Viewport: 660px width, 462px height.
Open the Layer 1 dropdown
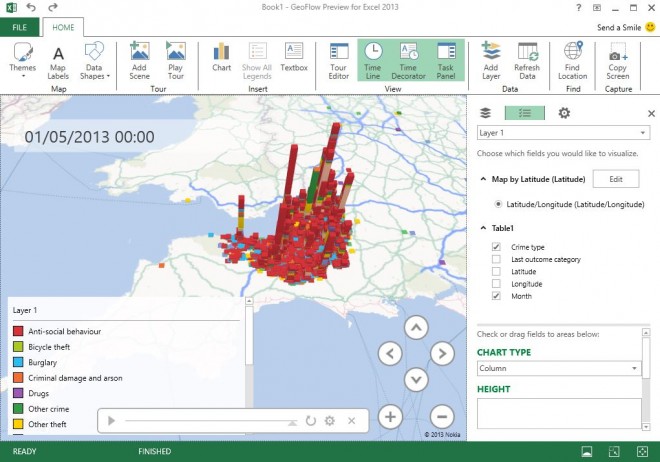tap(563, 133)
